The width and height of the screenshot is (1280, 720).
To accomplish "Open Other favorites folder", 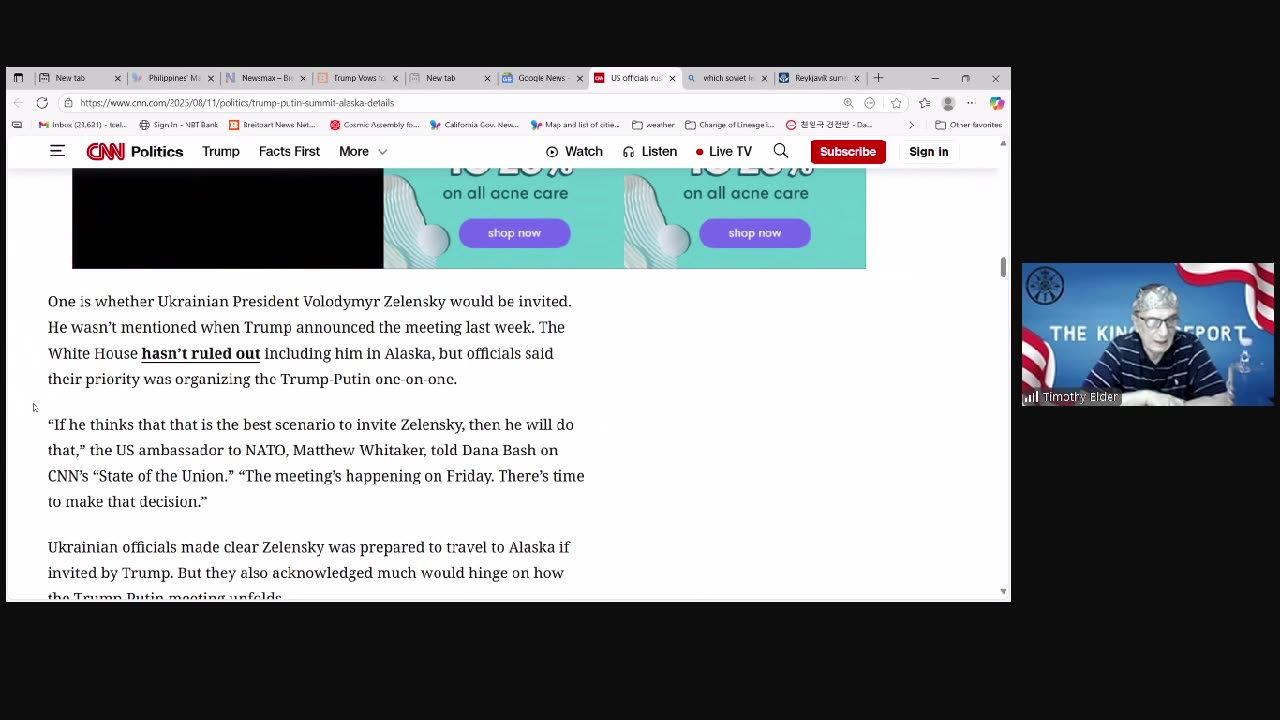I will (968, 125).
